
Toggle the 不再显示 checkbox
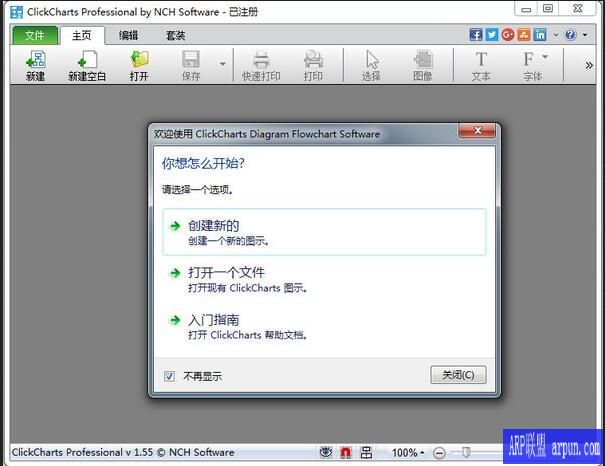point(169,376)
